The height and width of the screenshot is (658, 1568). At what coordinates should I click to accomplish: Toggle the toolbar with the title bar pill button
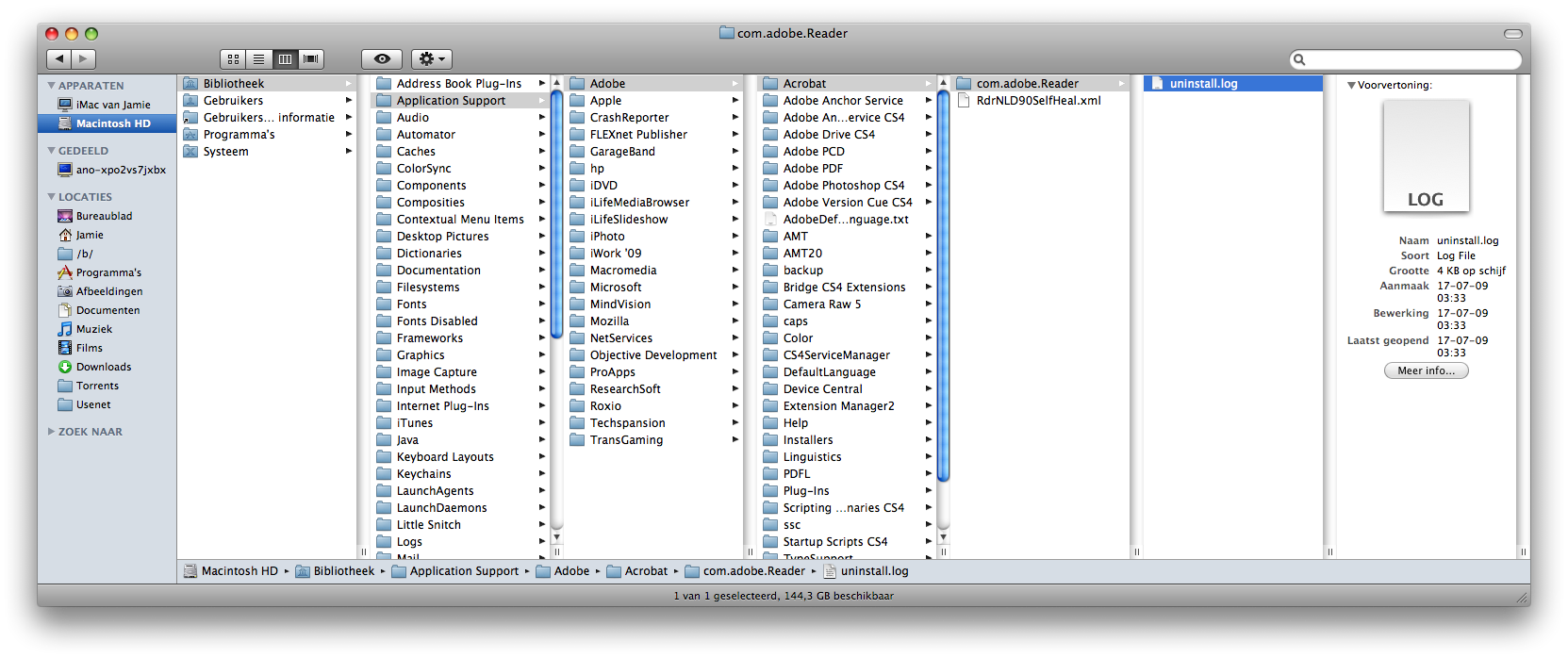pos(1513,34)
